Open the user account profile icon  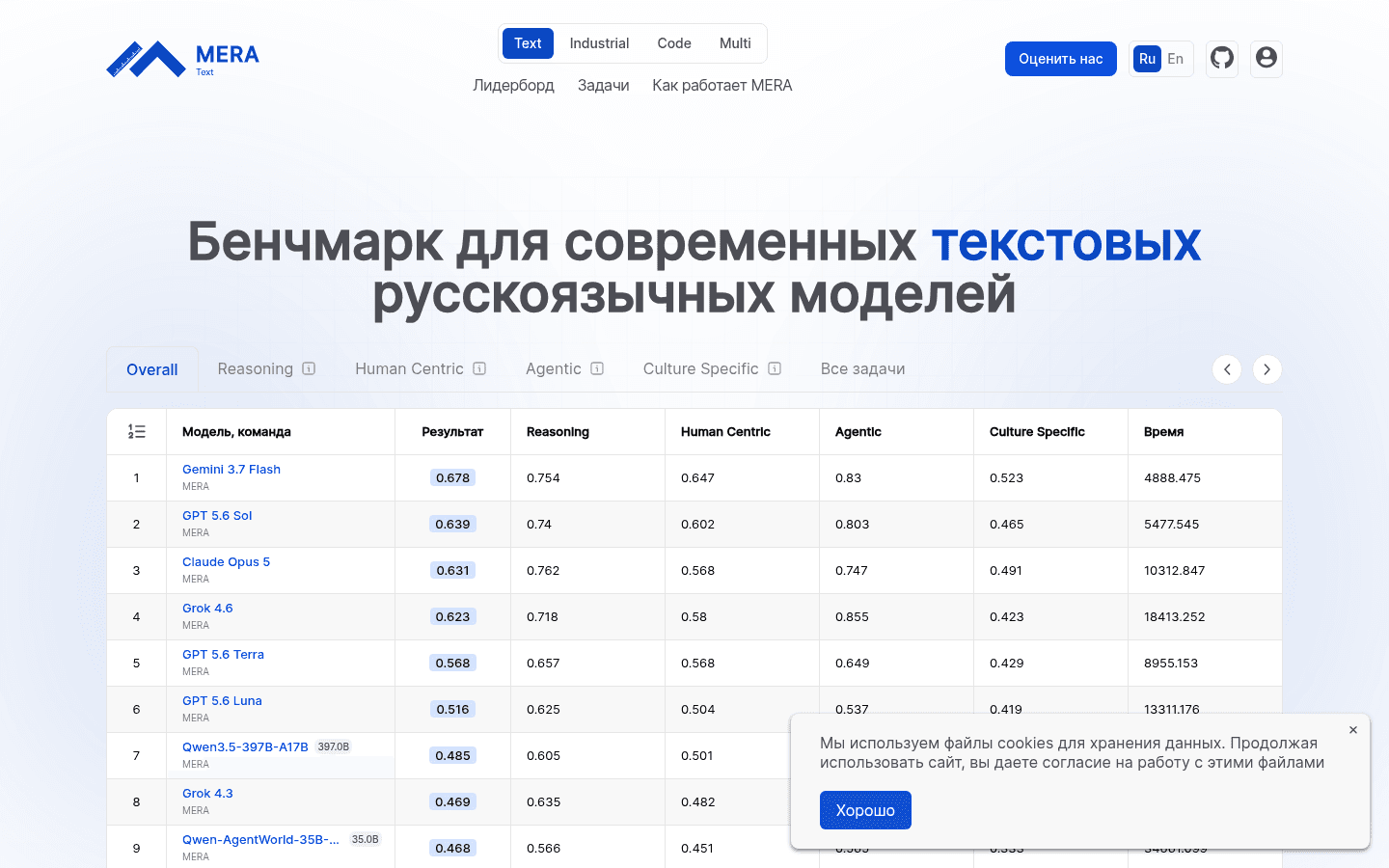[x=1266, y=59]
